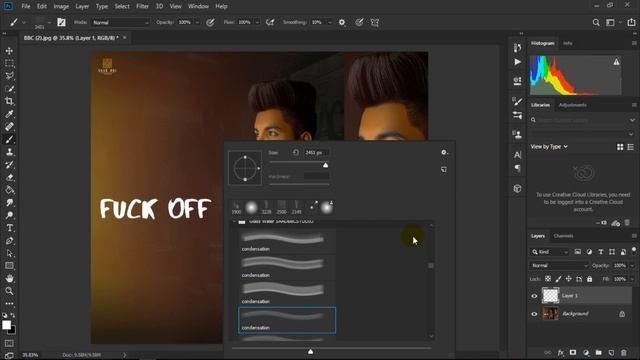The width and height of the screenshot is (640, 360).
Task: Add a layer mask
Action: click(x=573, y=353)
